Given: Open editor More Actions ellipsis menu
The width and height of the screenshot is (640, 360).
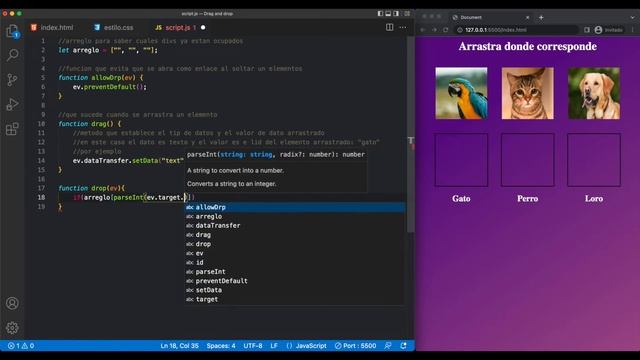Looking at the screenshot, I should (x=403, y=27).
